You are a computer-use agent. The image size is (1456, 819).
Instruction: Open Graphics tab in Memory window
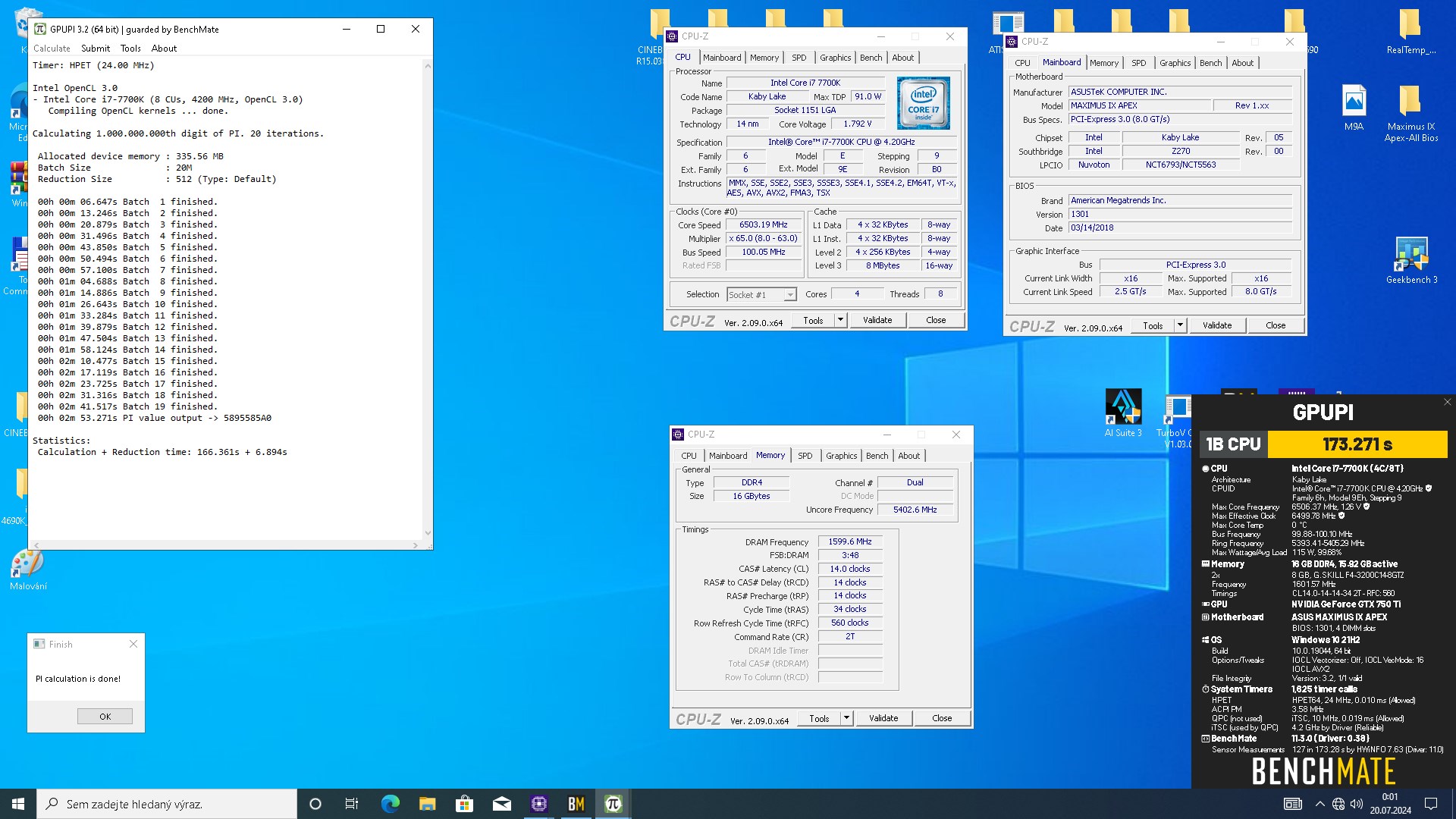point(842,456)
